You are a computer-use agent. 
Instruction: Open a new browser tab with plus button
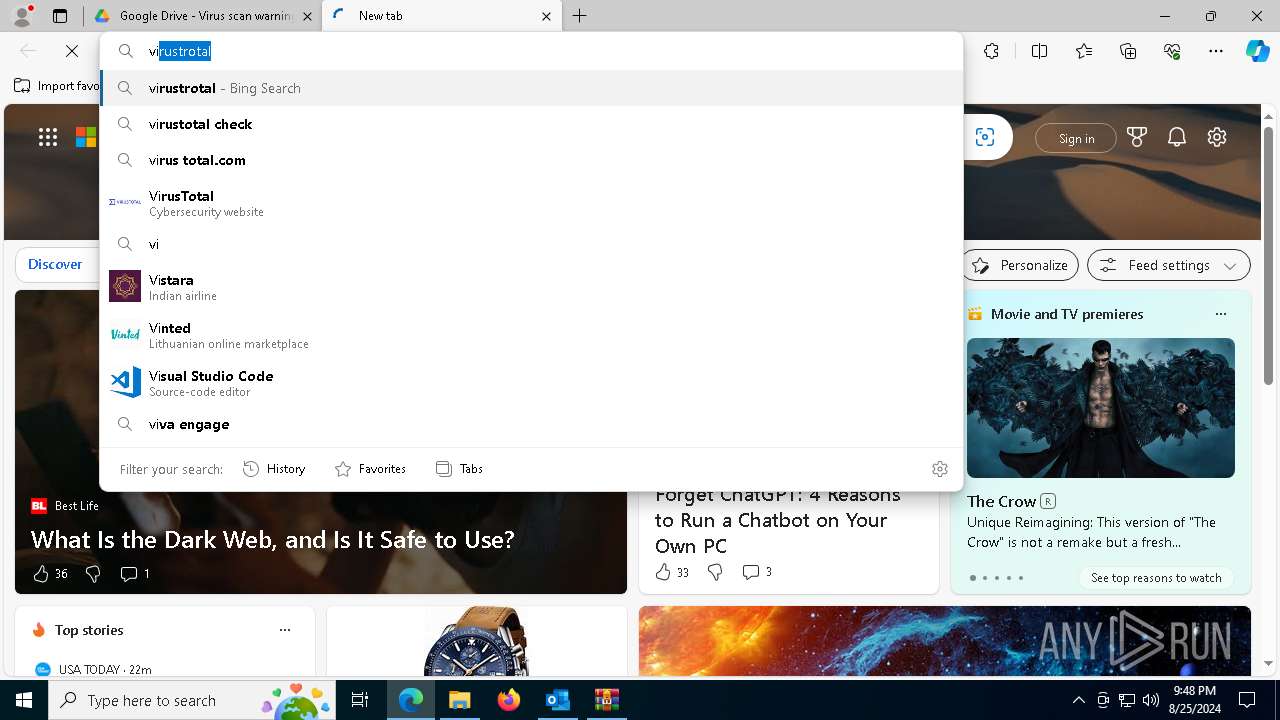click(580, 16)
